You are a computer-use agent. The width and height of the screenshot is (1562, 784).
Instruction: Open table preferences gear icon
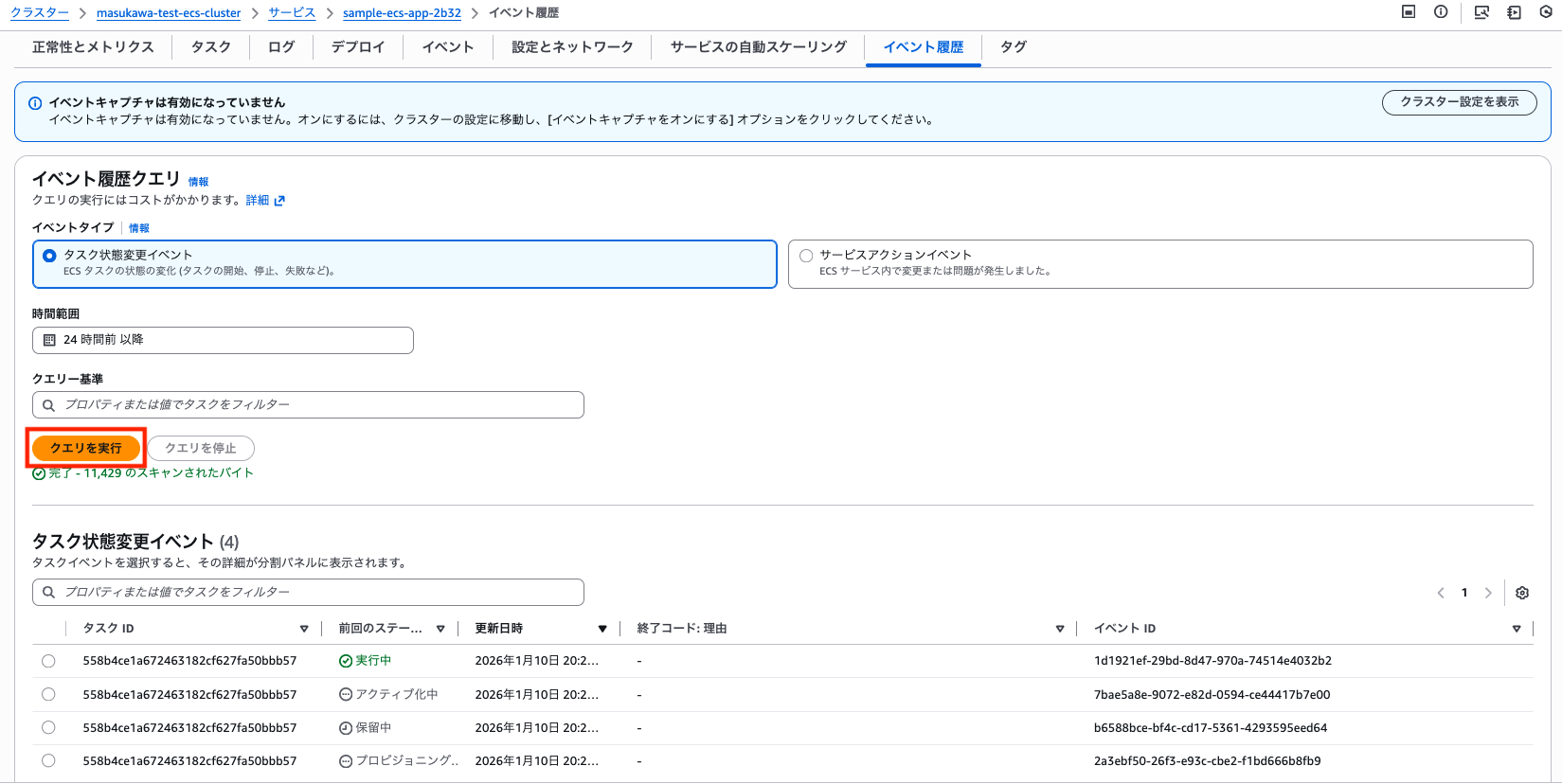tap(1522, 593)
